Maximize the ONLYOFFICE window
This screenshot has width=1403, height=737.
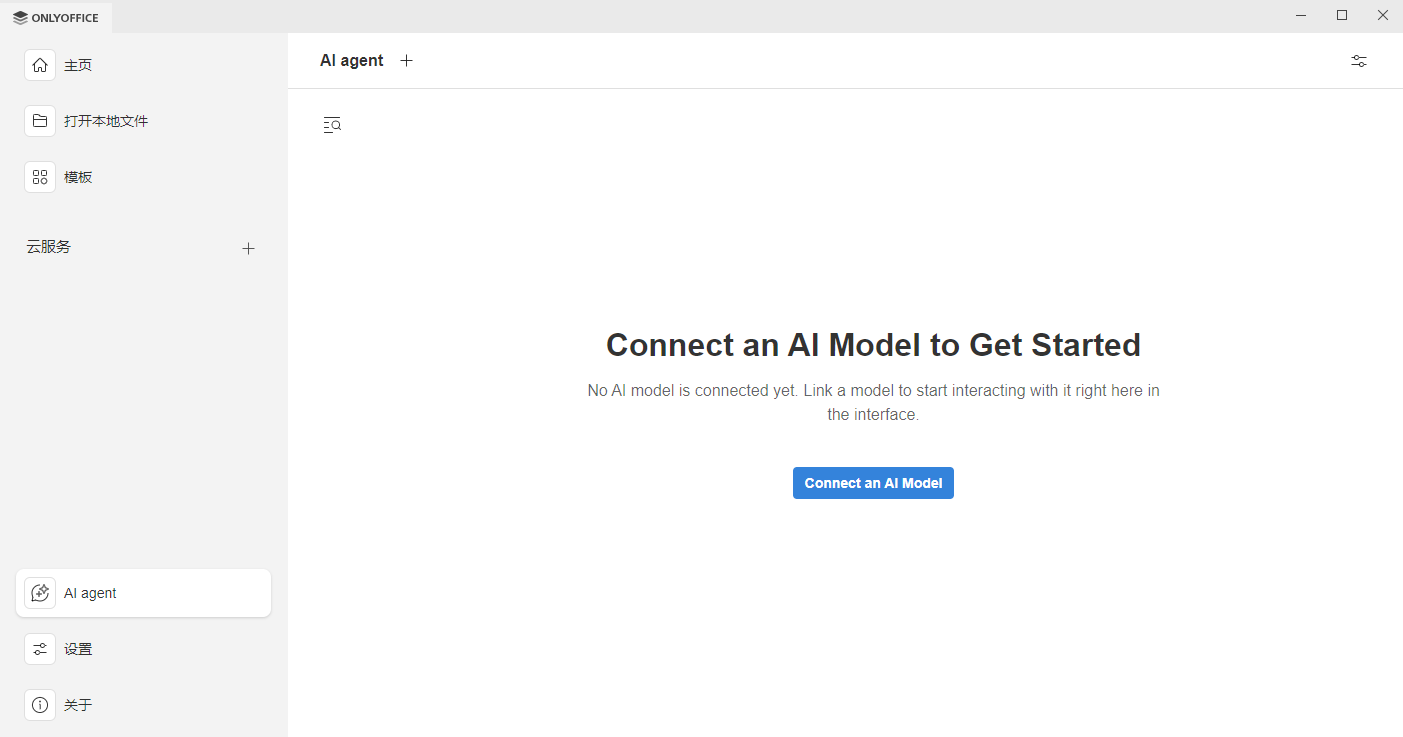coord(1342,15)
